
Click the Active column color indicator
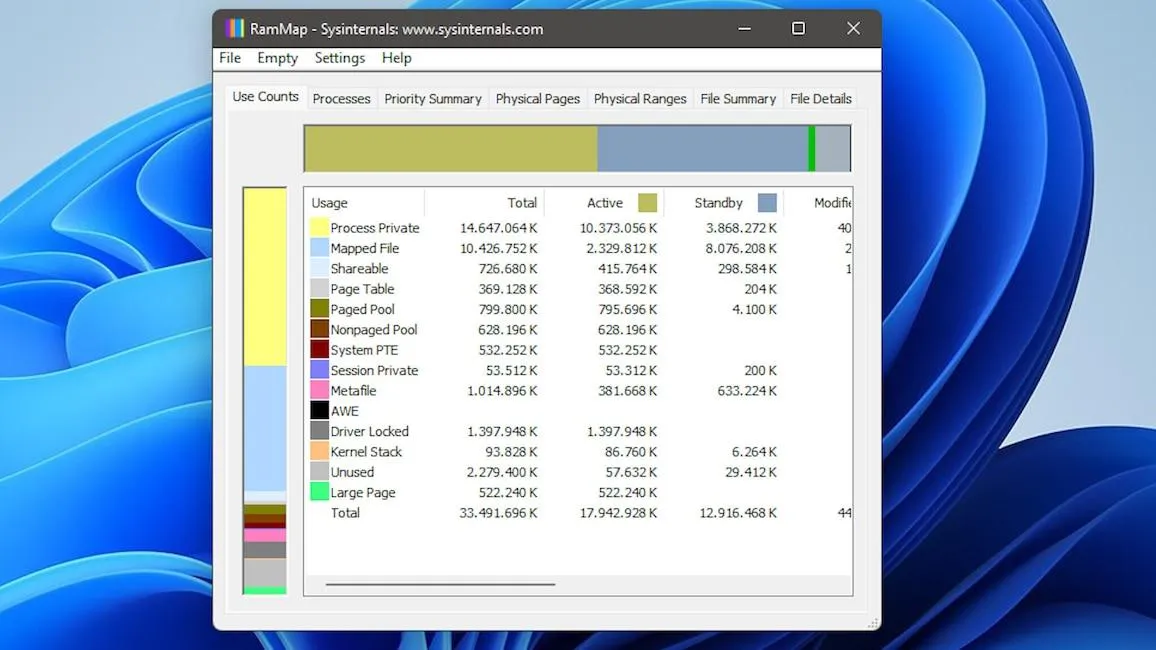click(x=647, y=203)
